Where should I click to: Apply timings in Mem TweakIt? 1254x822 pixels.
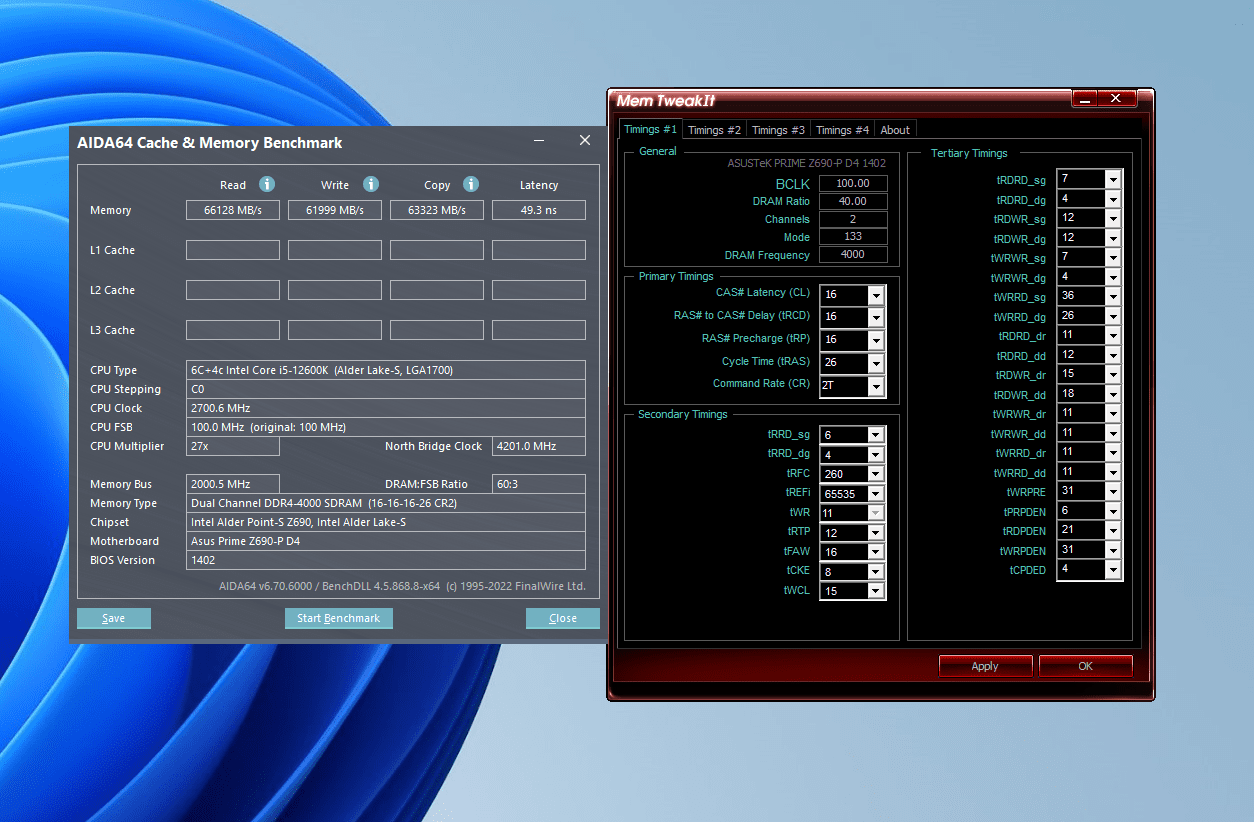985,666
